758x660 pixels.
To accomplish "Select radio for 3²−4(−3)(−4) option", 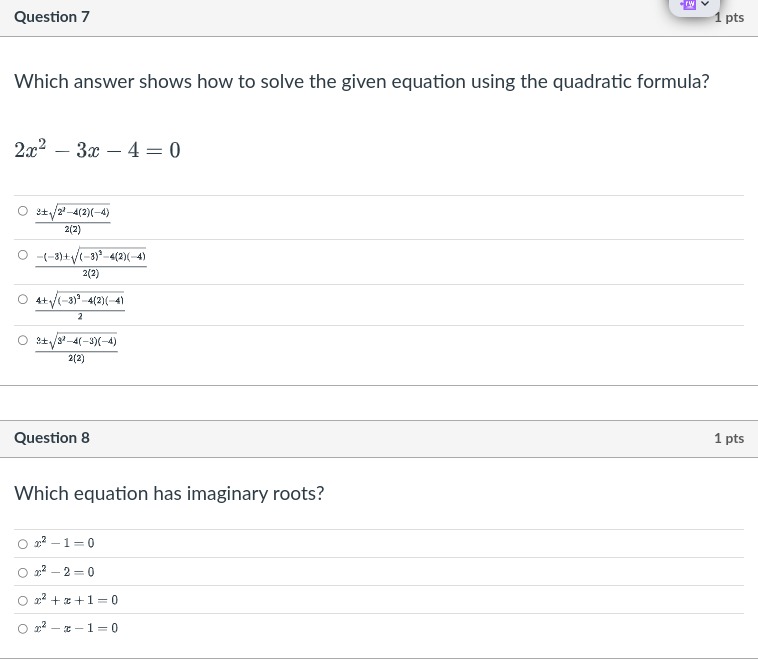I will point(23,340).
